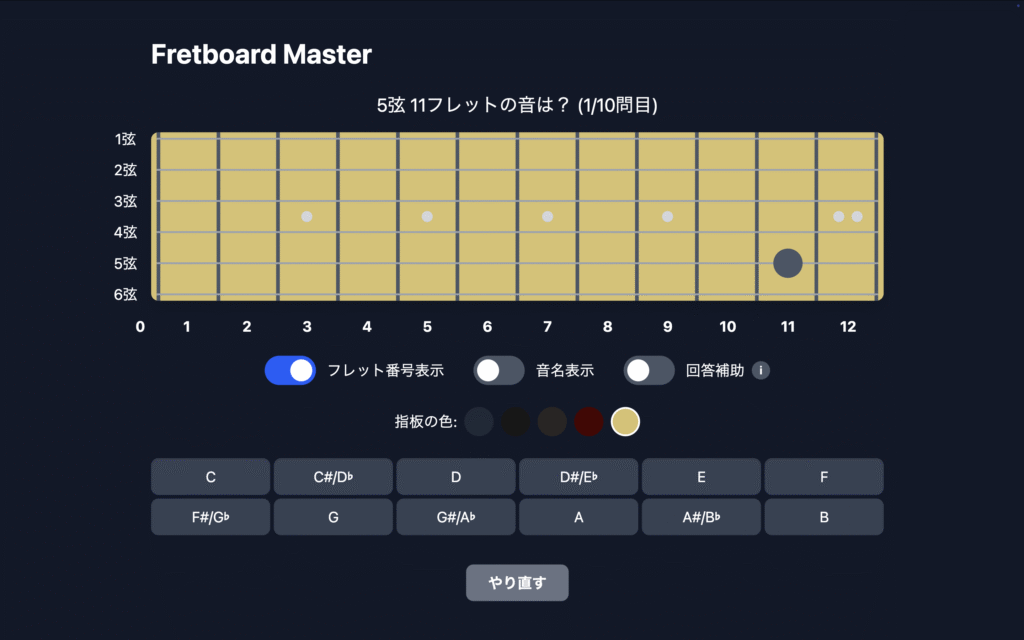Click the Fretboard Master title
Image resolution: width=1024 pixels, height=640 pixels.
click(261, 54)
